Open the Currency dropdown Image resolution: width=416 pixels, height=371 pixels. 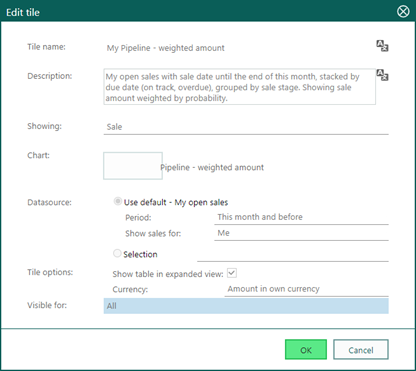point(306,289)
